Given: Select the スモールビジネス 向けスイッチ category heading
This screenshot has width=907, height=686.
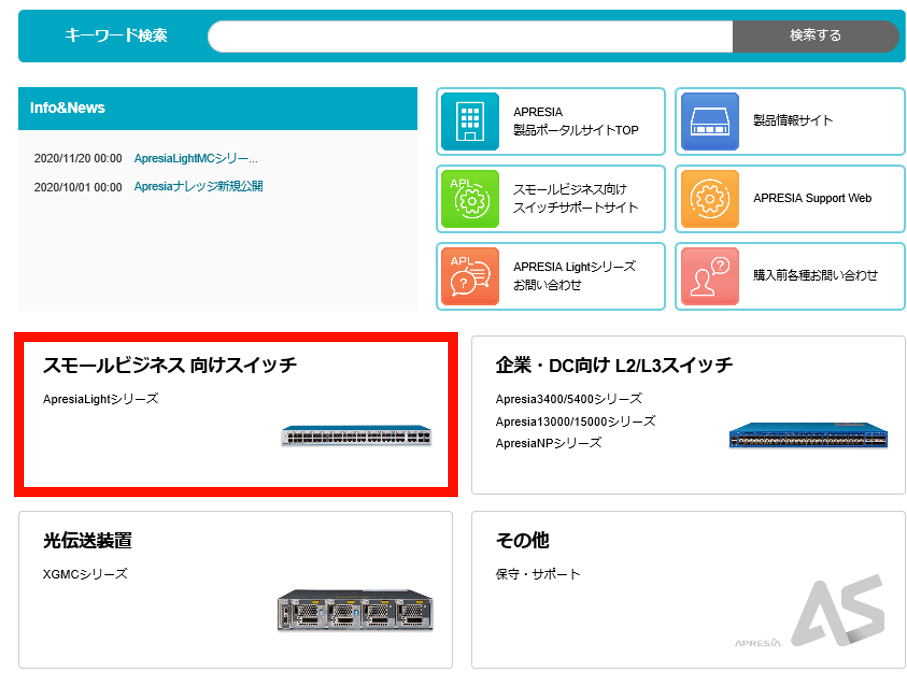Looking at the screenshot, I should point(170,366).
